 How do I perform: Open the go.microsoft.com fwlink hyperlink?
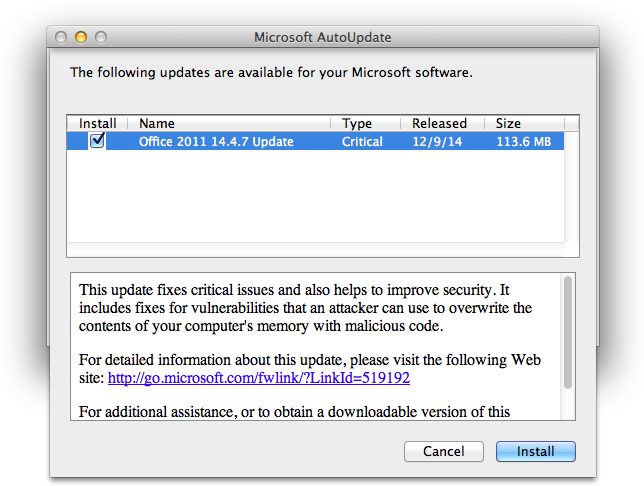259,379
